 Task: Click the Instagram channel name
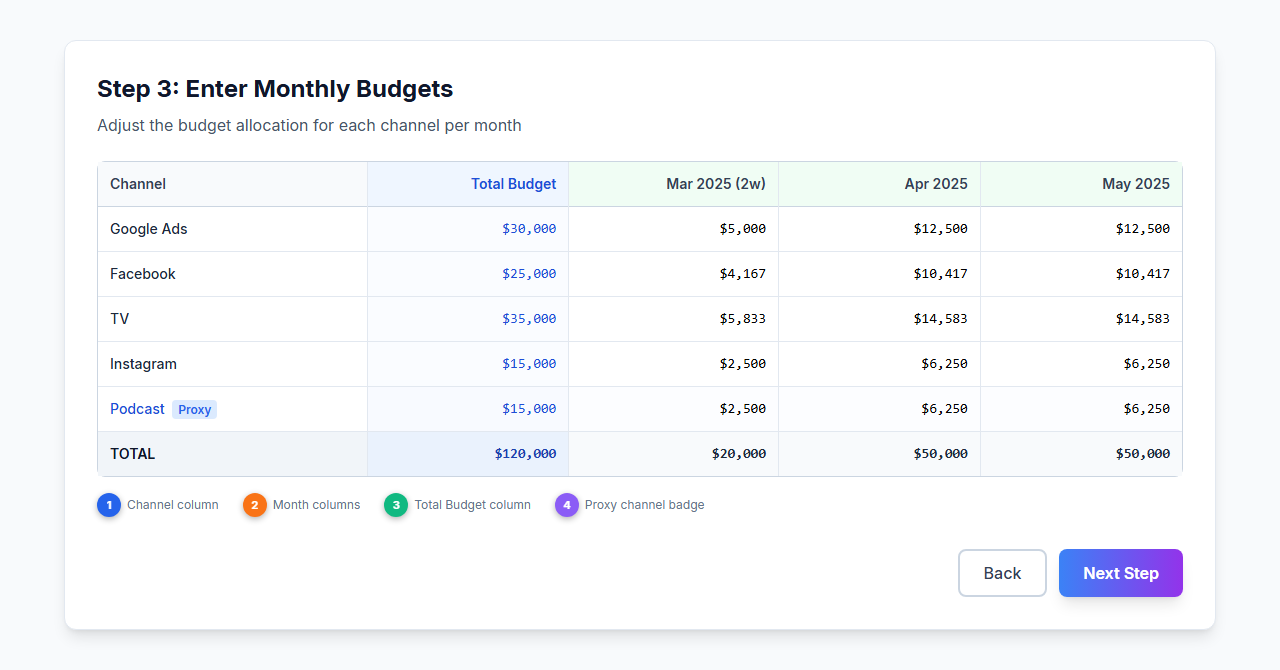143,364
